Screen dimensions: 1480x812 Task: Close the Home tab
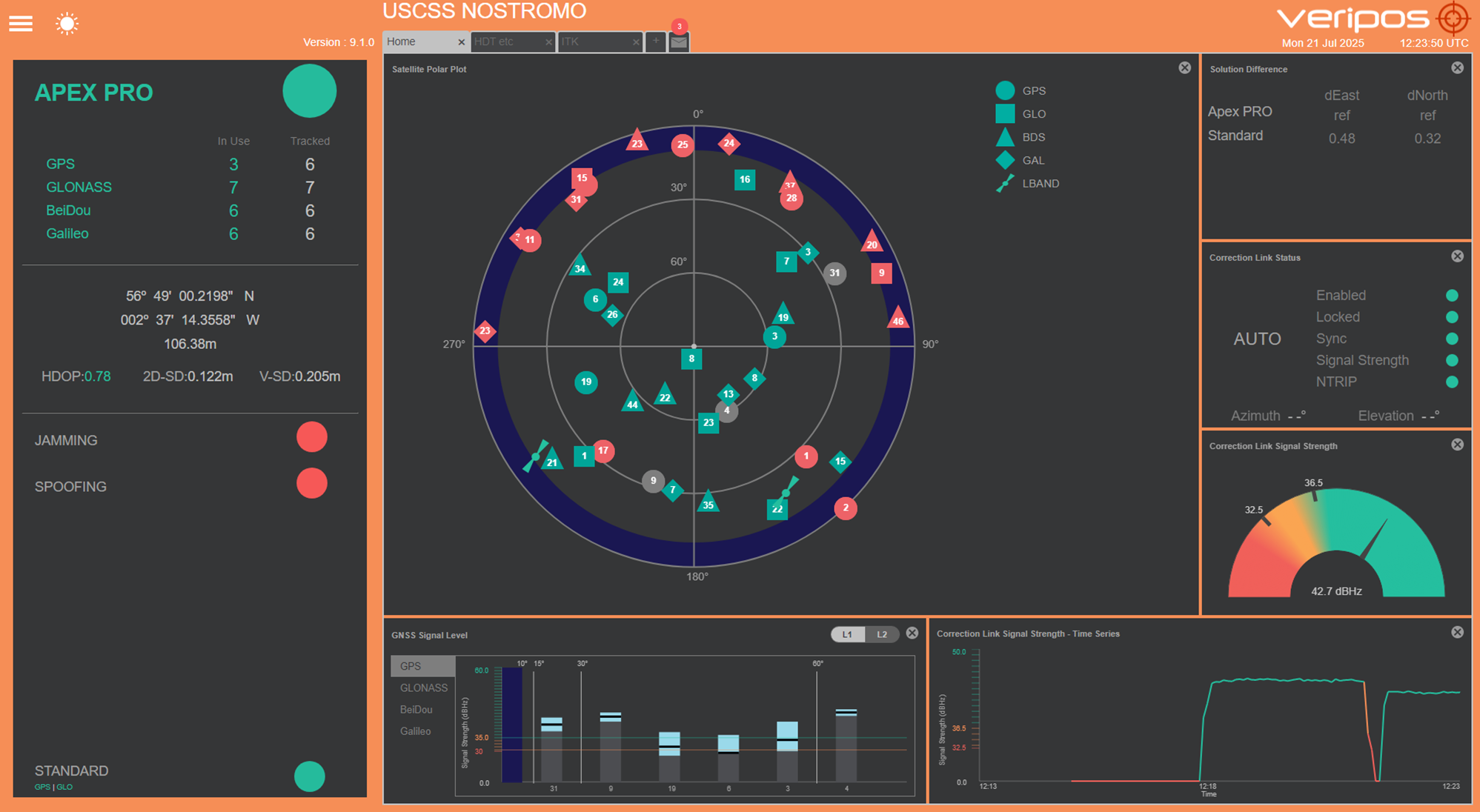pyautogui.click(x=461, y=42)
